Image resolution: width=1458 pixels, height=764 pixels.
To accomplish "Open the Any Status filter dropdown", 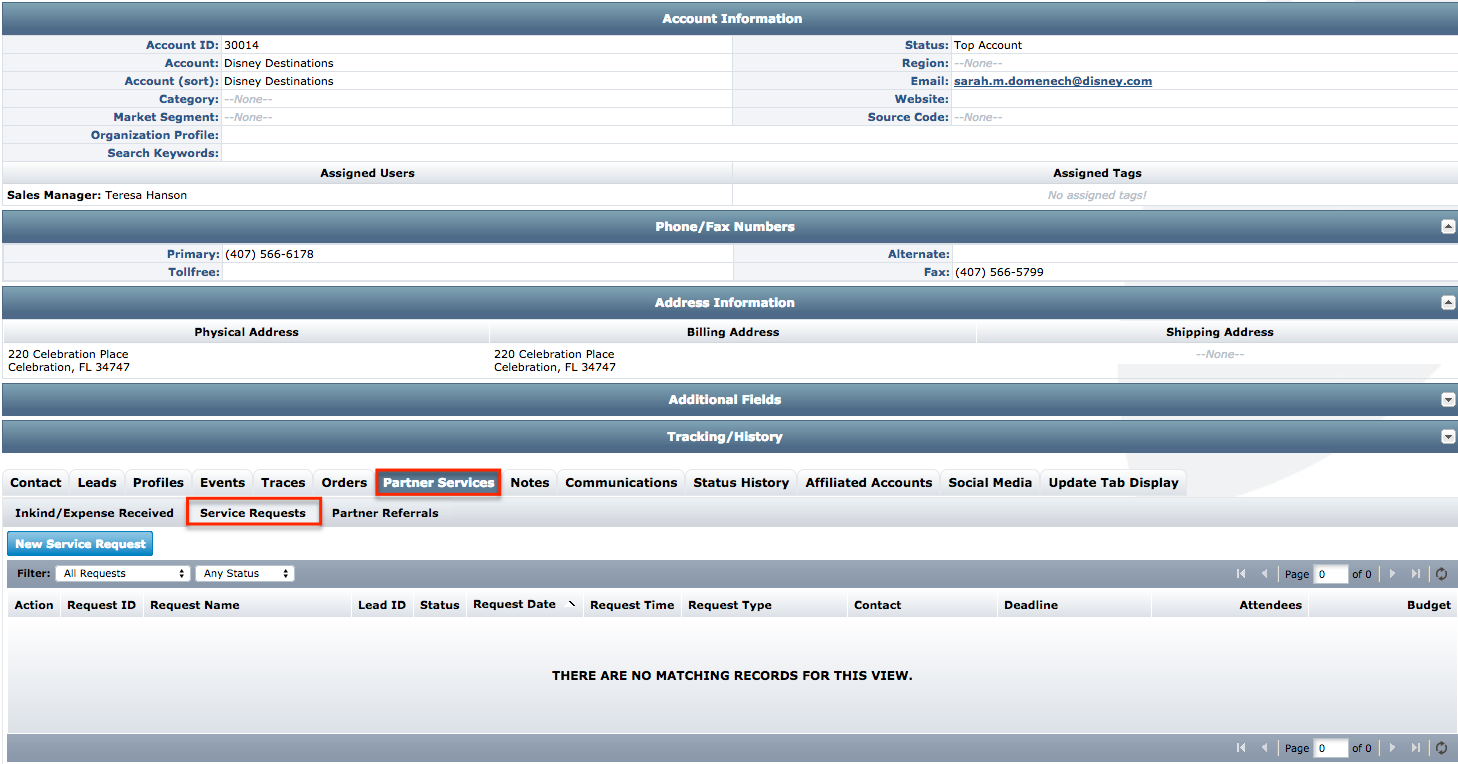I will click(x=245, y=574).
